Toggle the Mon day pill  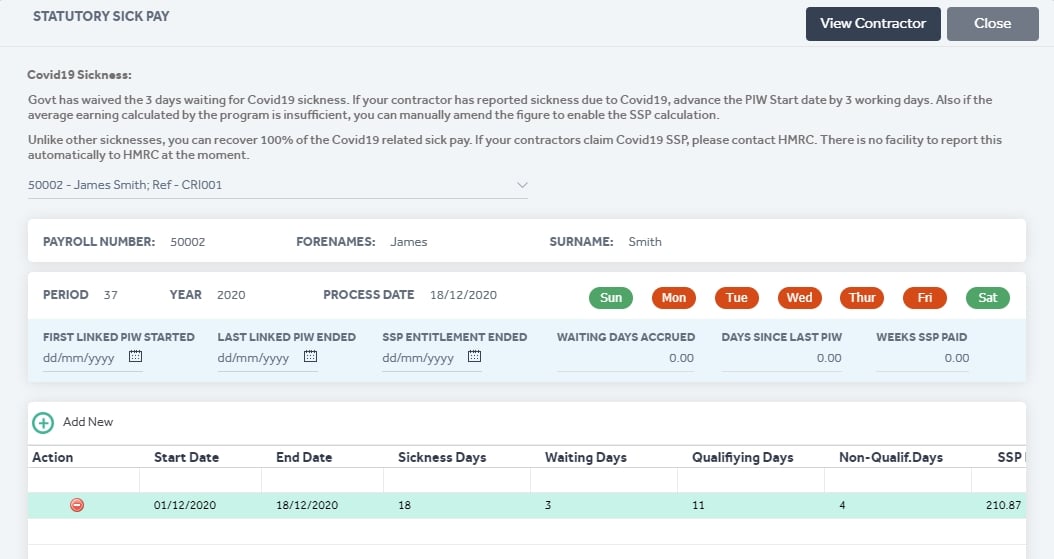click(x=674, y=298)
